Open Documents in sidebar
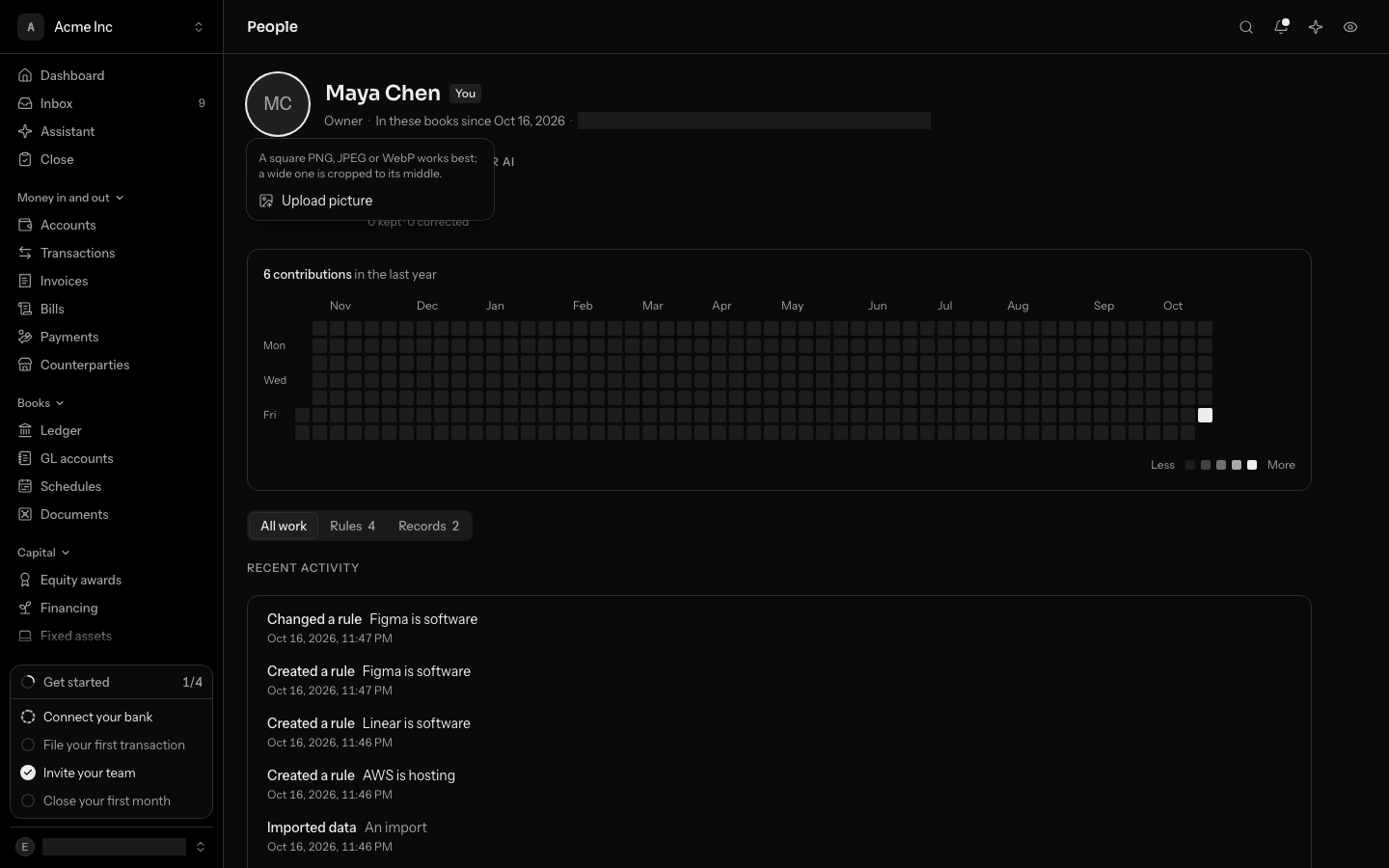Image resolution: width=1389 pixels, height=868 pixels. pyautogui.click(x=111, y=514)
